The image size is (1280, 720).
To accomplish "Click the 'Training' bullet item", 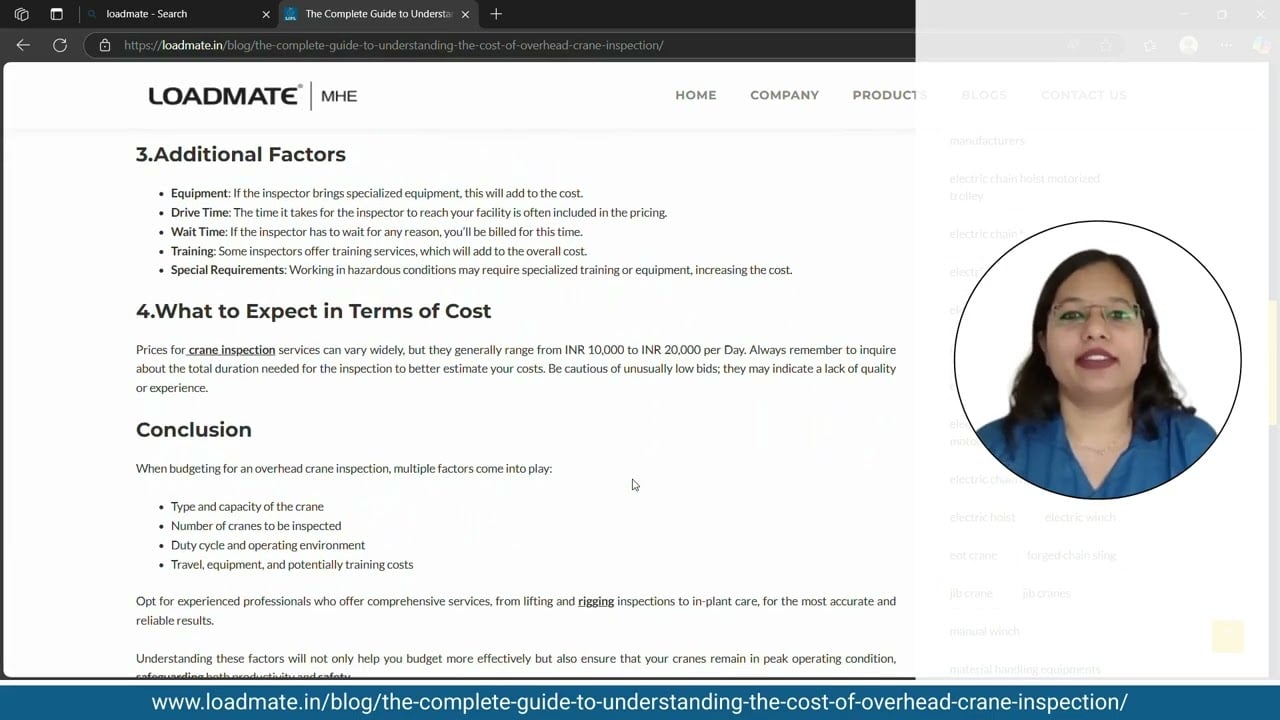I will pos(379,251).
